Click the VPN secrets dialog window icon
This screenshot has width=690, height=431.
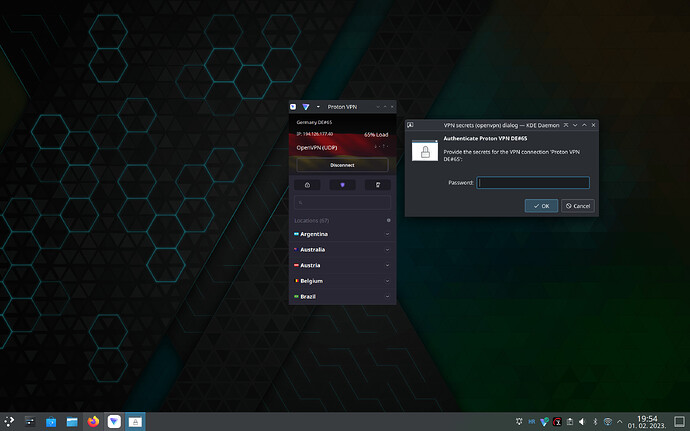tap(410, 125)
